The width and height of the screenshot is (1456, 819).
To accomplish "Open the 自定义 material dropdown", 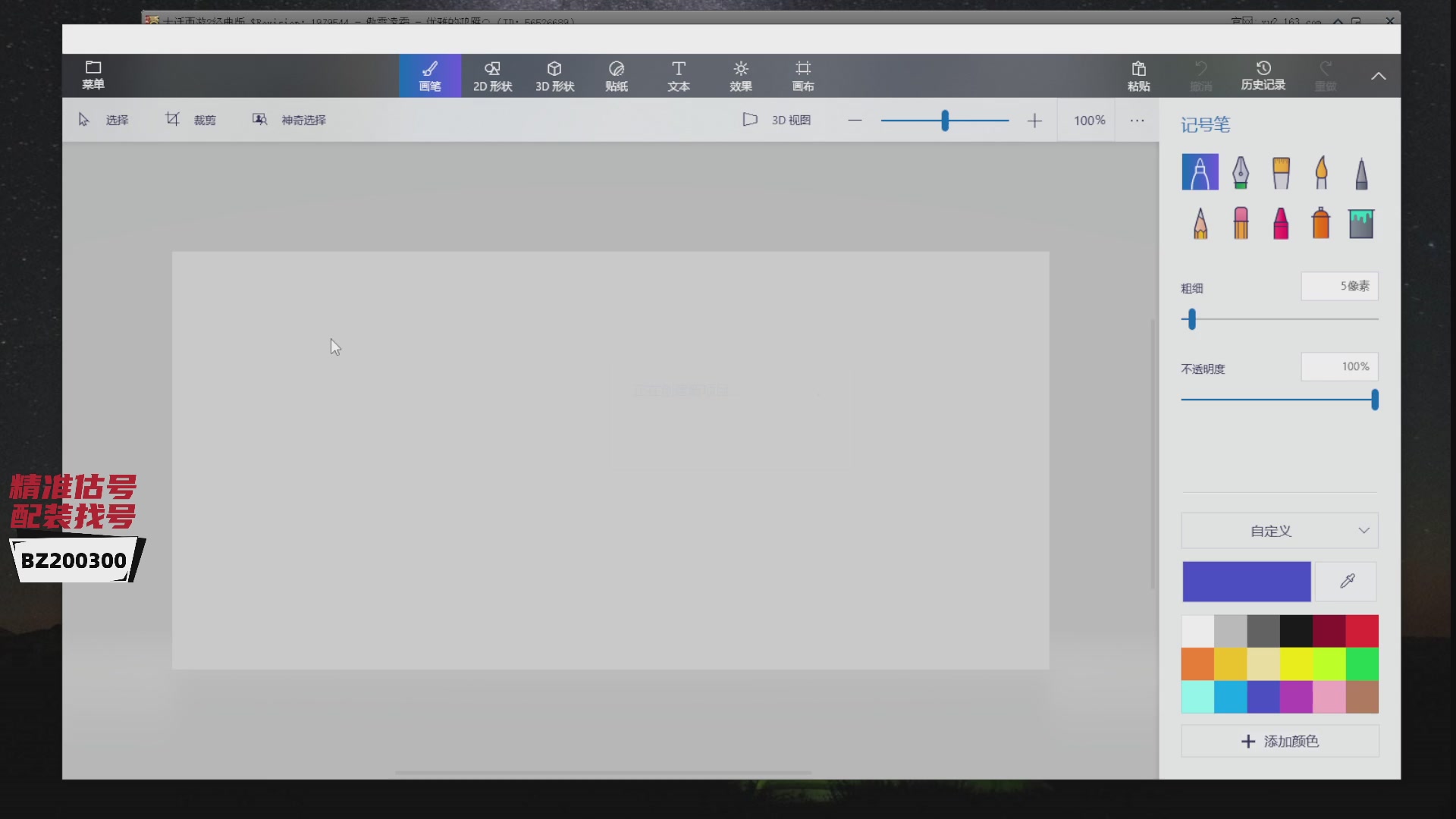I will tap(1279, 531).
